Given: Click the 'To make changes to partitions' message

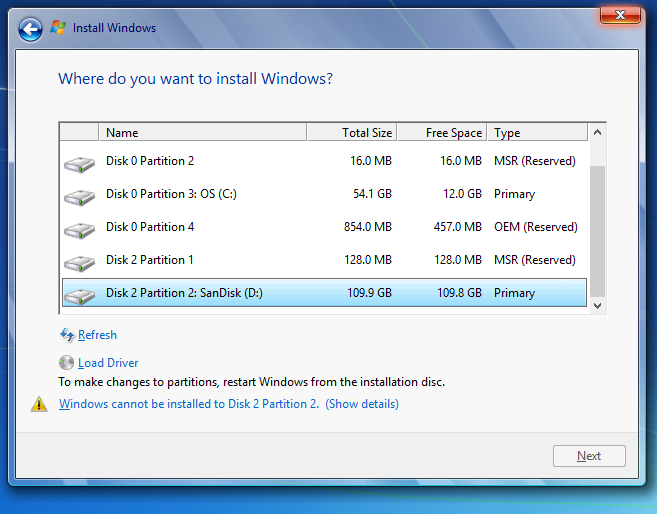Looking at the screenshot, I should [x=251, y=382].
